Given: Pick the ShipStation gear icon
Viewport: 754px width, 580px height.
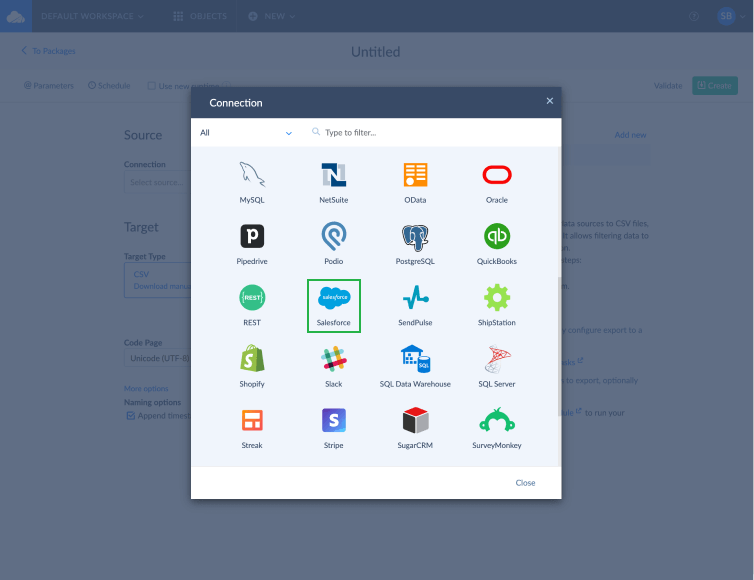Looking at the screenshot, I should tap(497, 297).
